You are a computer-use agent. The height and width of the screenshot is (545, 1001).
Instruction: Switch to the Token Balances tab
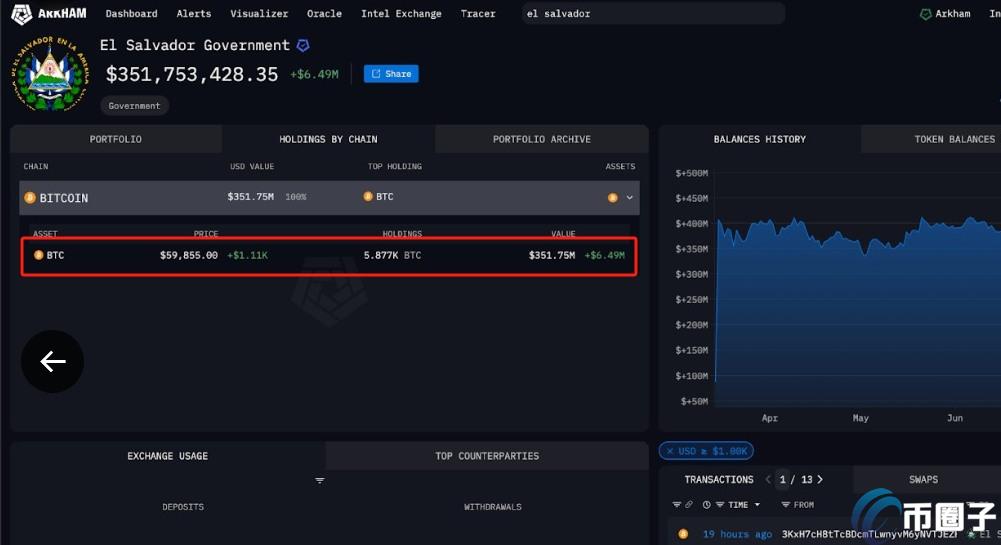click(x=954, y=139)
